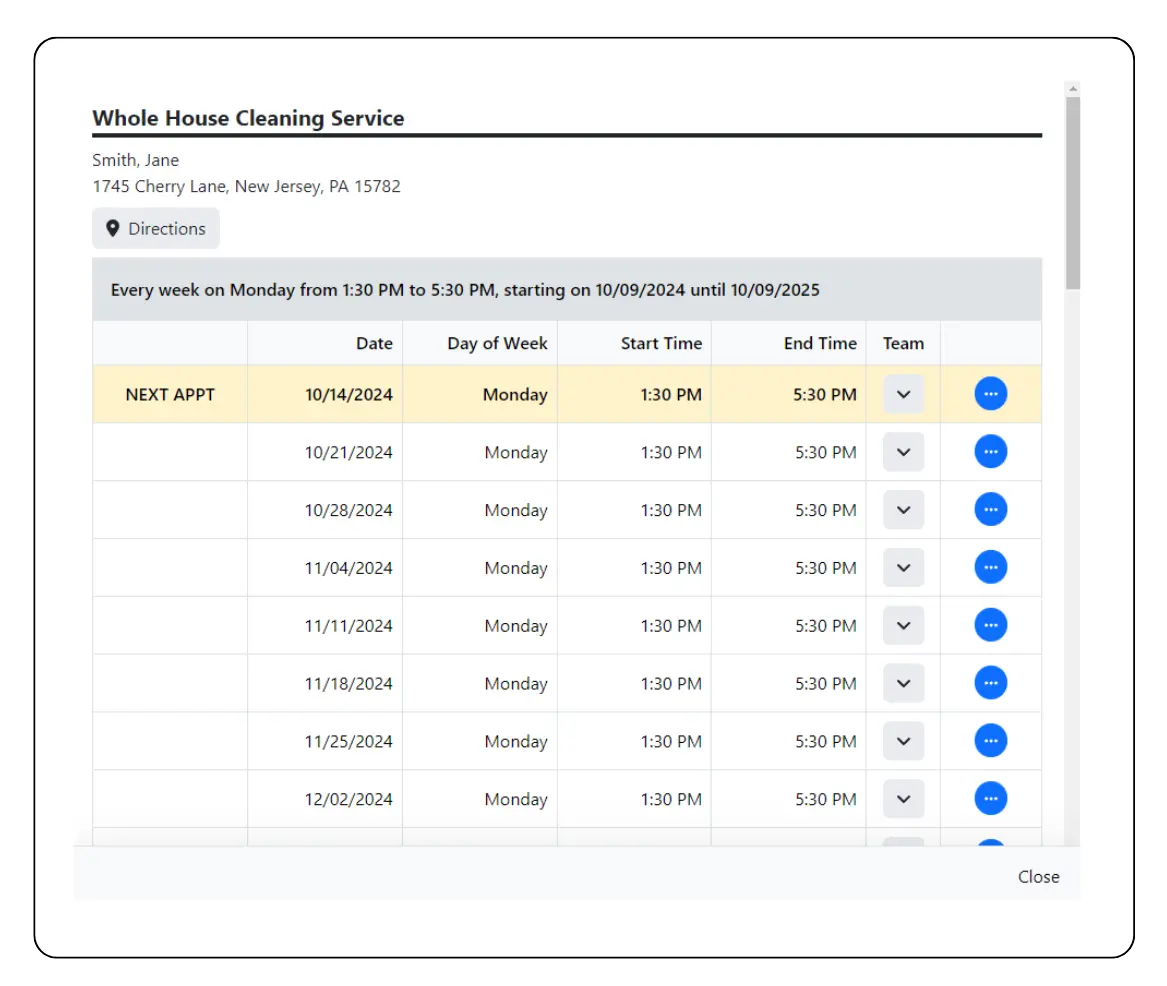Click the recurring schedule summary banner

567,289
